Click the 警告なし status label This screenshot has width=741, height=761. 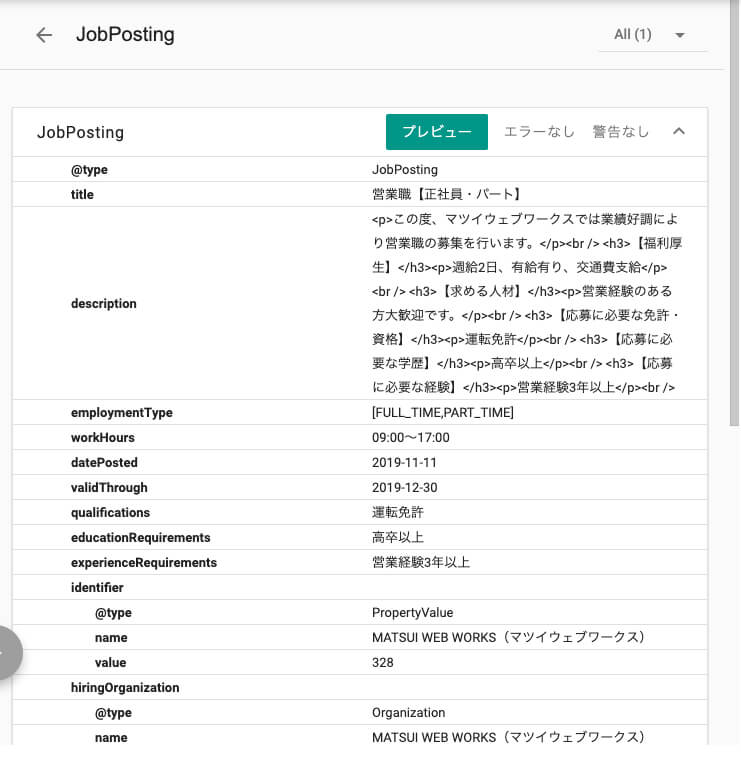pyautogui.click(x=621, y=132)
